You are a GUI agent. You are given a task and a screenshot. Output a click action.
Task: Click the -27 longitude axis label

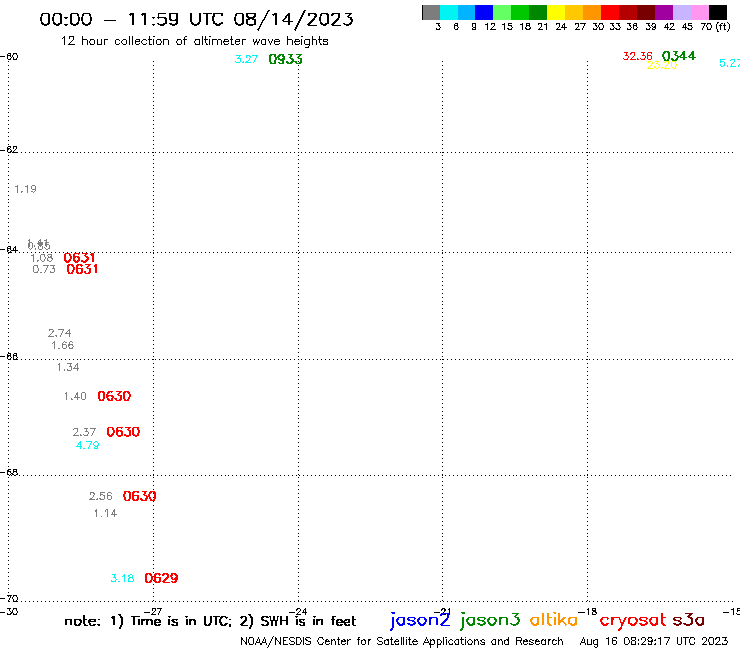(x=153, y=612)
